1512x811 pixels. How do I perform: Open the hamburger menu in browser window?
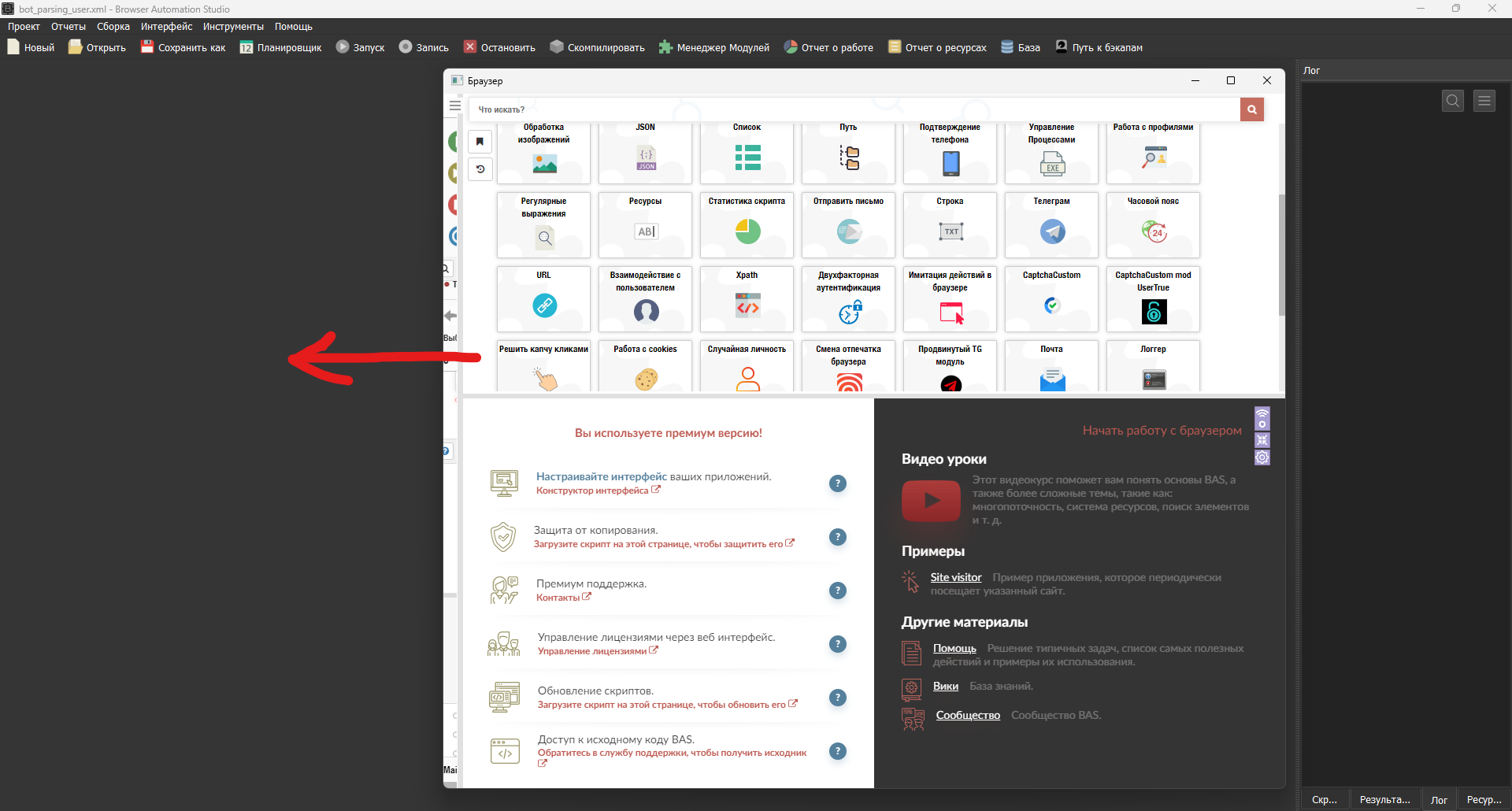[455, 106]
